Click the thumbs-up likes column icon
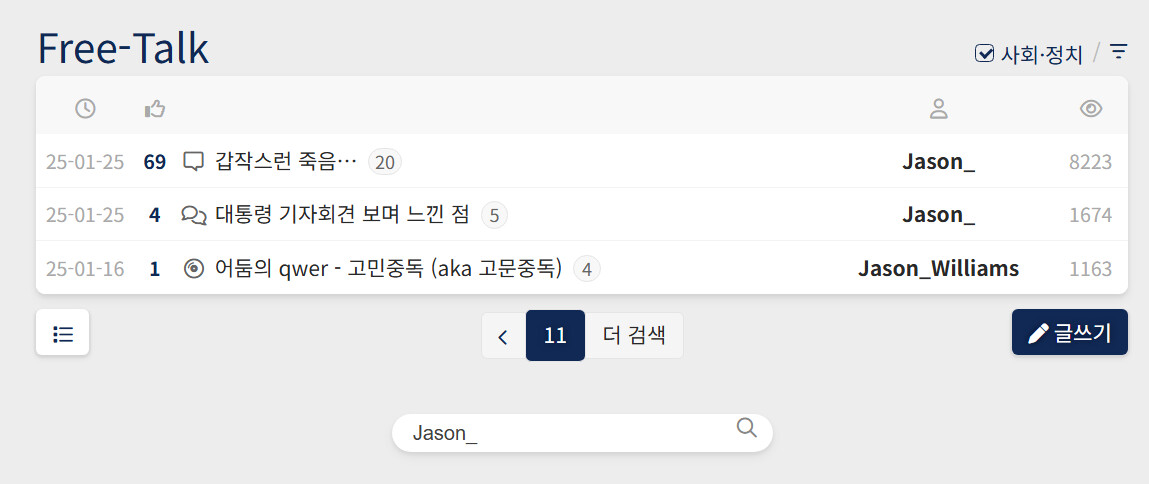Image resolution: width=1149 pixels, height=484 pixels. (155, 108)
